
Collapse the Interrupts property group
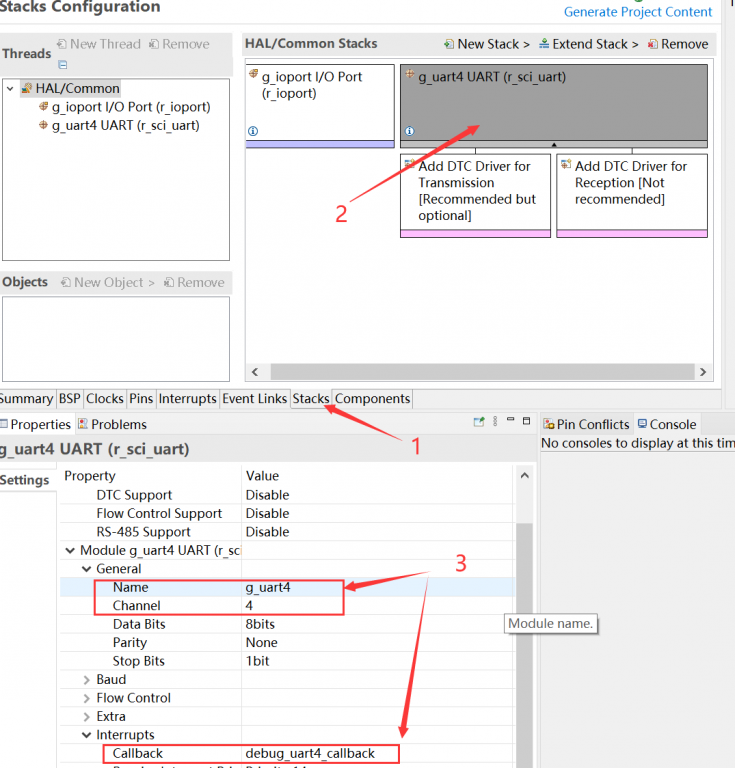(x=86, y=735)
